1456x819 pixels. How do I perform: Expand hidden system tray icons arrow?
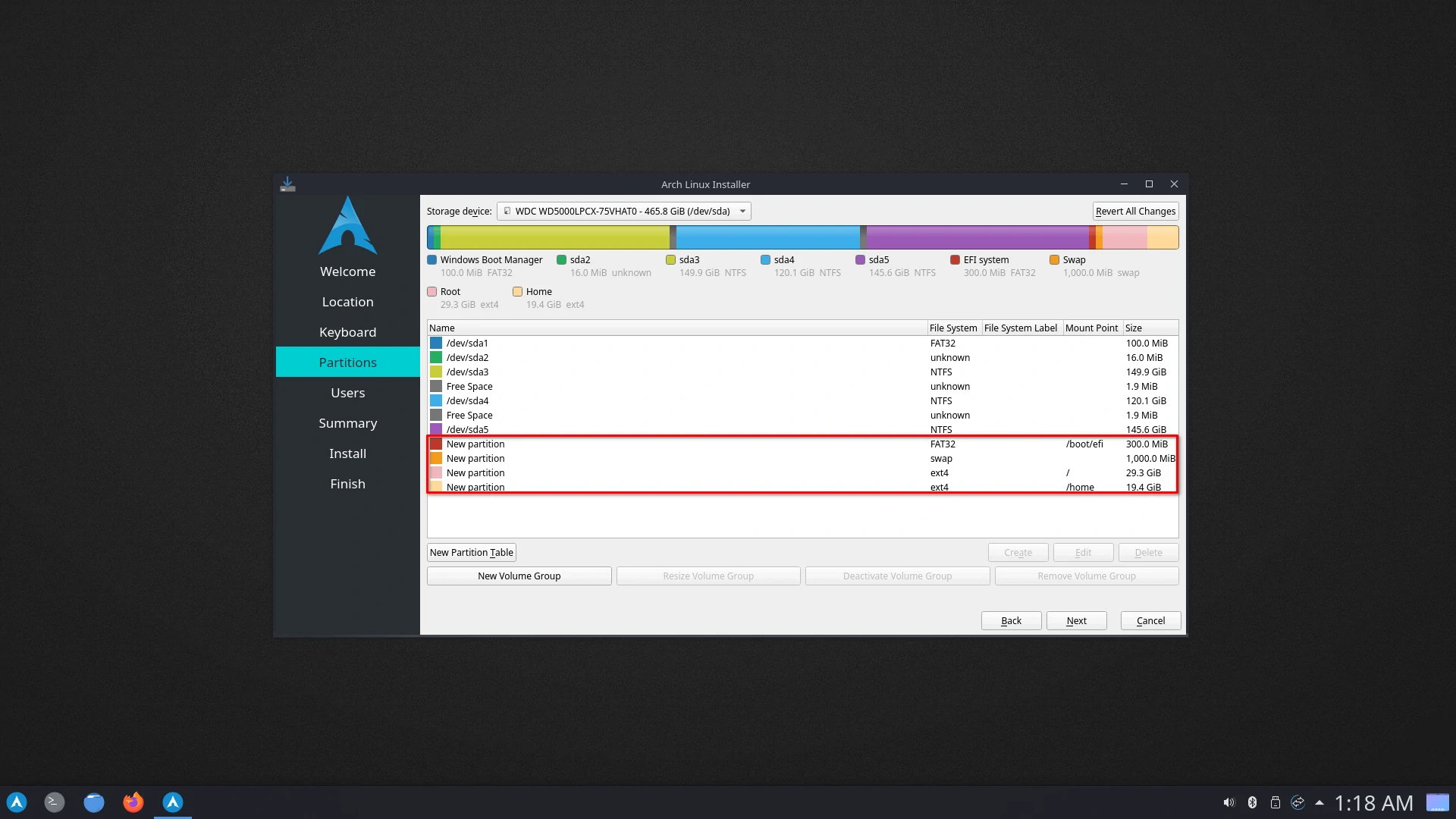pyautogui.click(x=1319, y=802)
